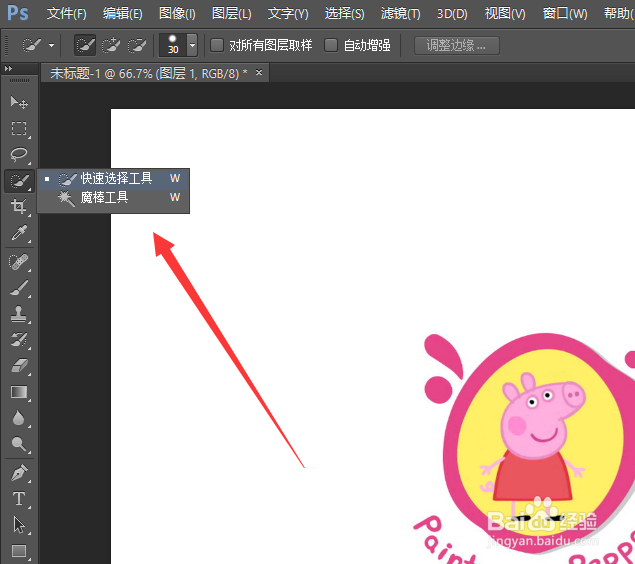The width and height of the screenshot is (635, 564).
Task: Select the Spot Healing Brush tool
Action: [19, 262]
